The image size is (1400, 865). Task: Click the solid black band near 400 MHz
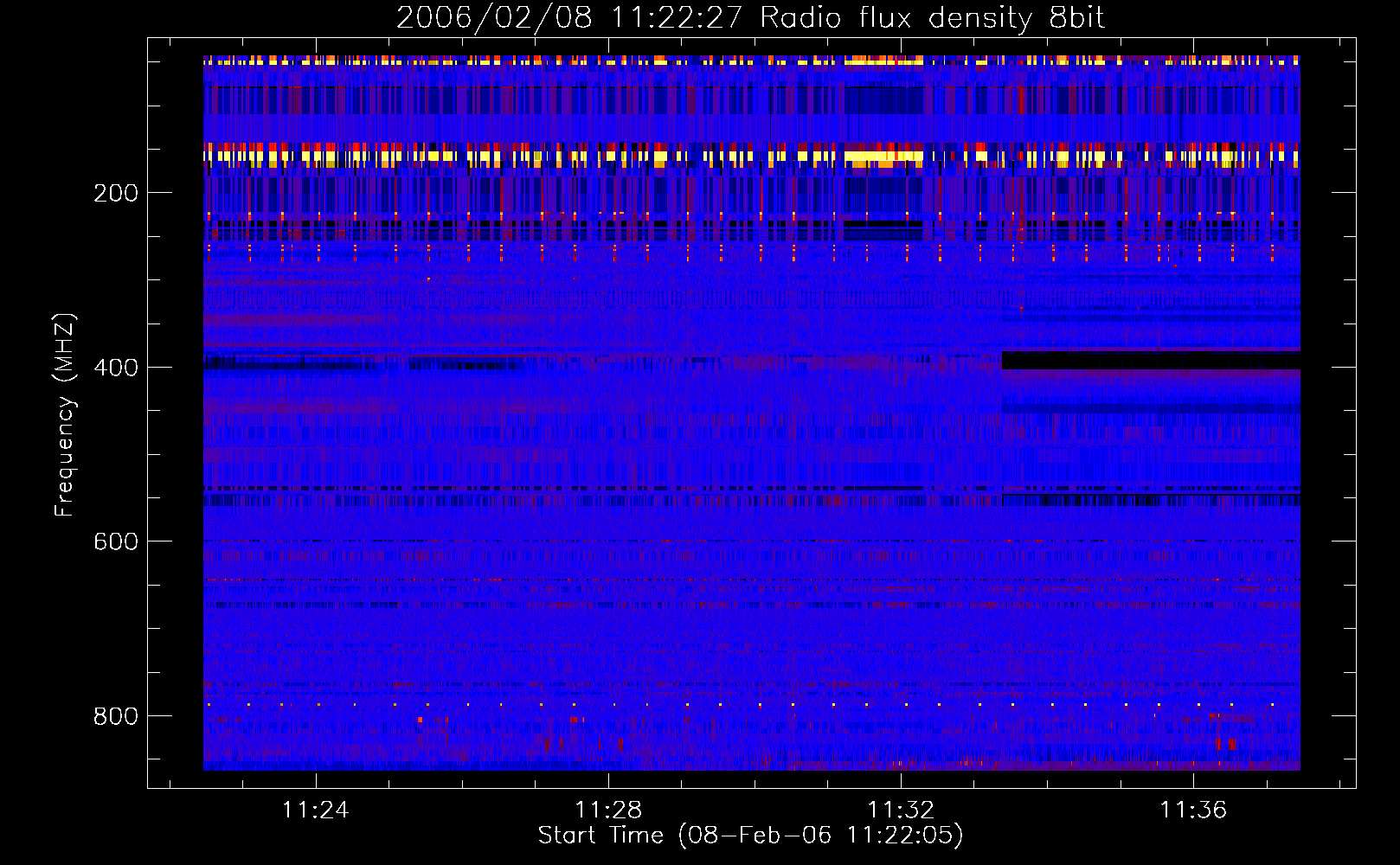click(x=1151, y=360)
